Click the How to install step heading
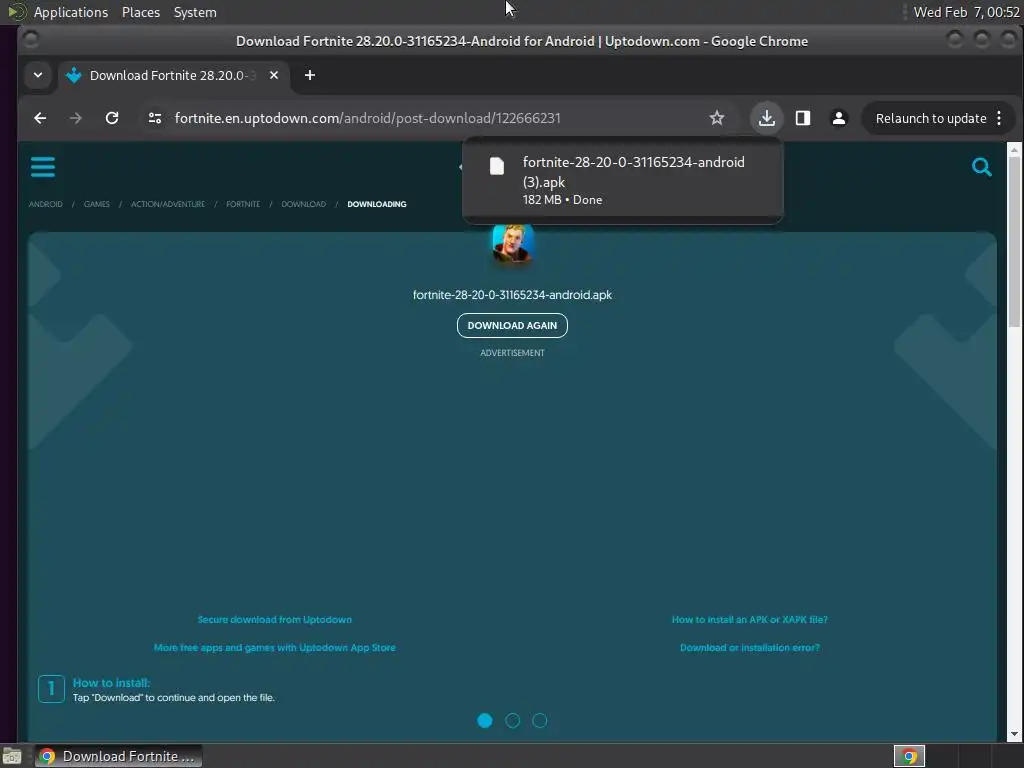 coord(112,682)
